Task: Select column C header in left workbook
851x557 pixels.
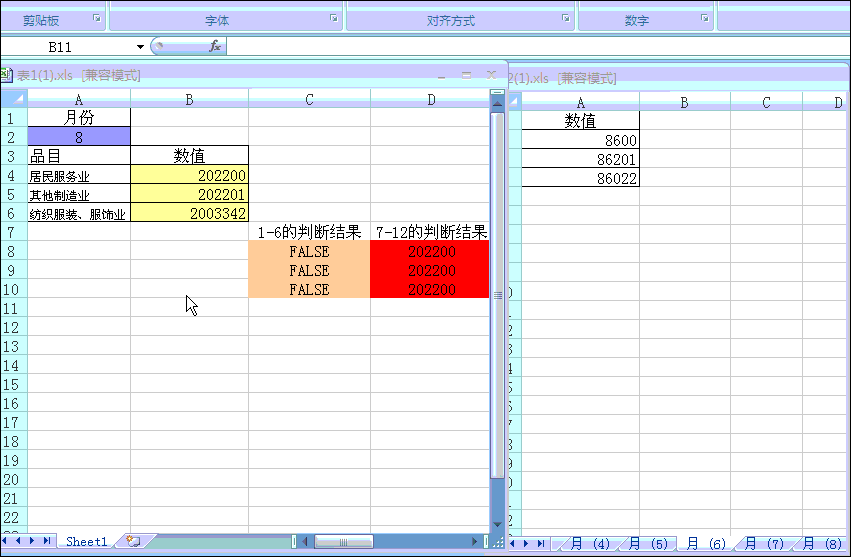Action: click(309, 98)
